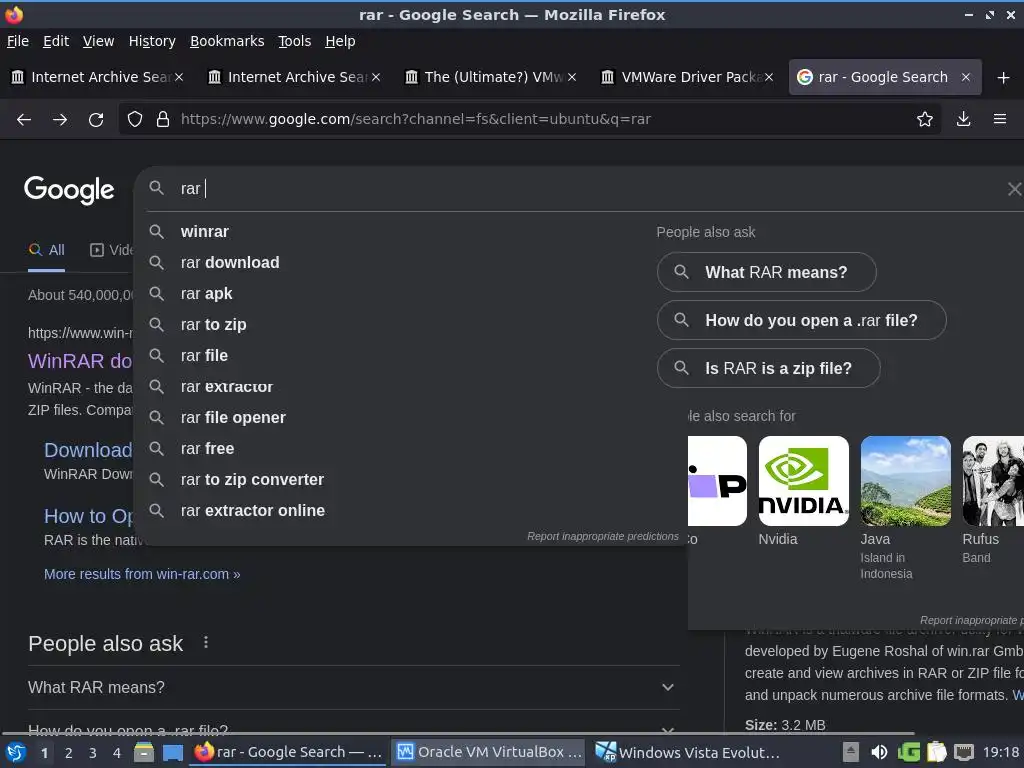
Task: Go forward with the forward arrow
Action: pos(59,120)
